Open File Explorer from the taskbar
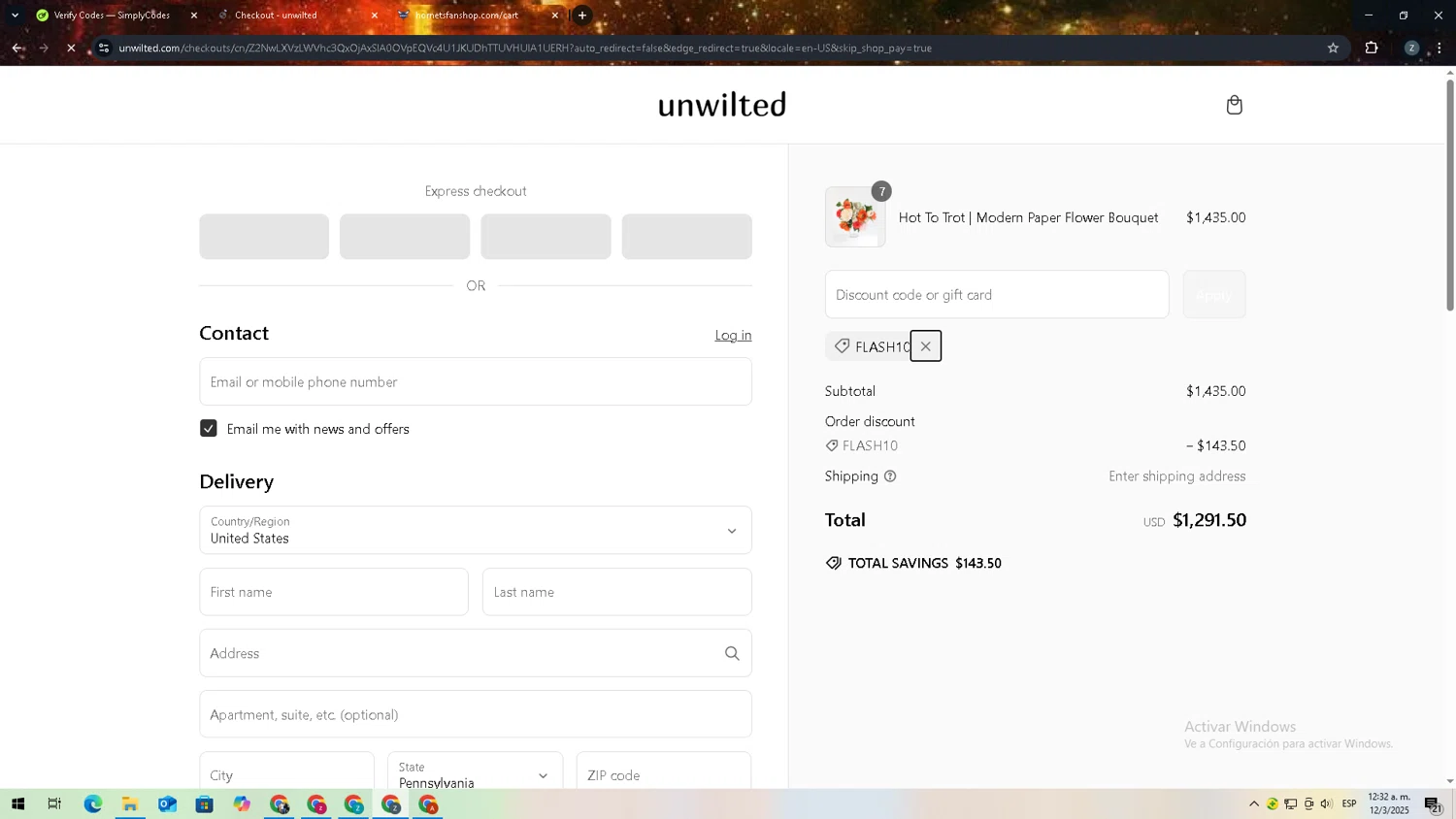Image resolution: width=1456 pixels, height=819 pixels. pyautogui.click(x=130, y=804)
